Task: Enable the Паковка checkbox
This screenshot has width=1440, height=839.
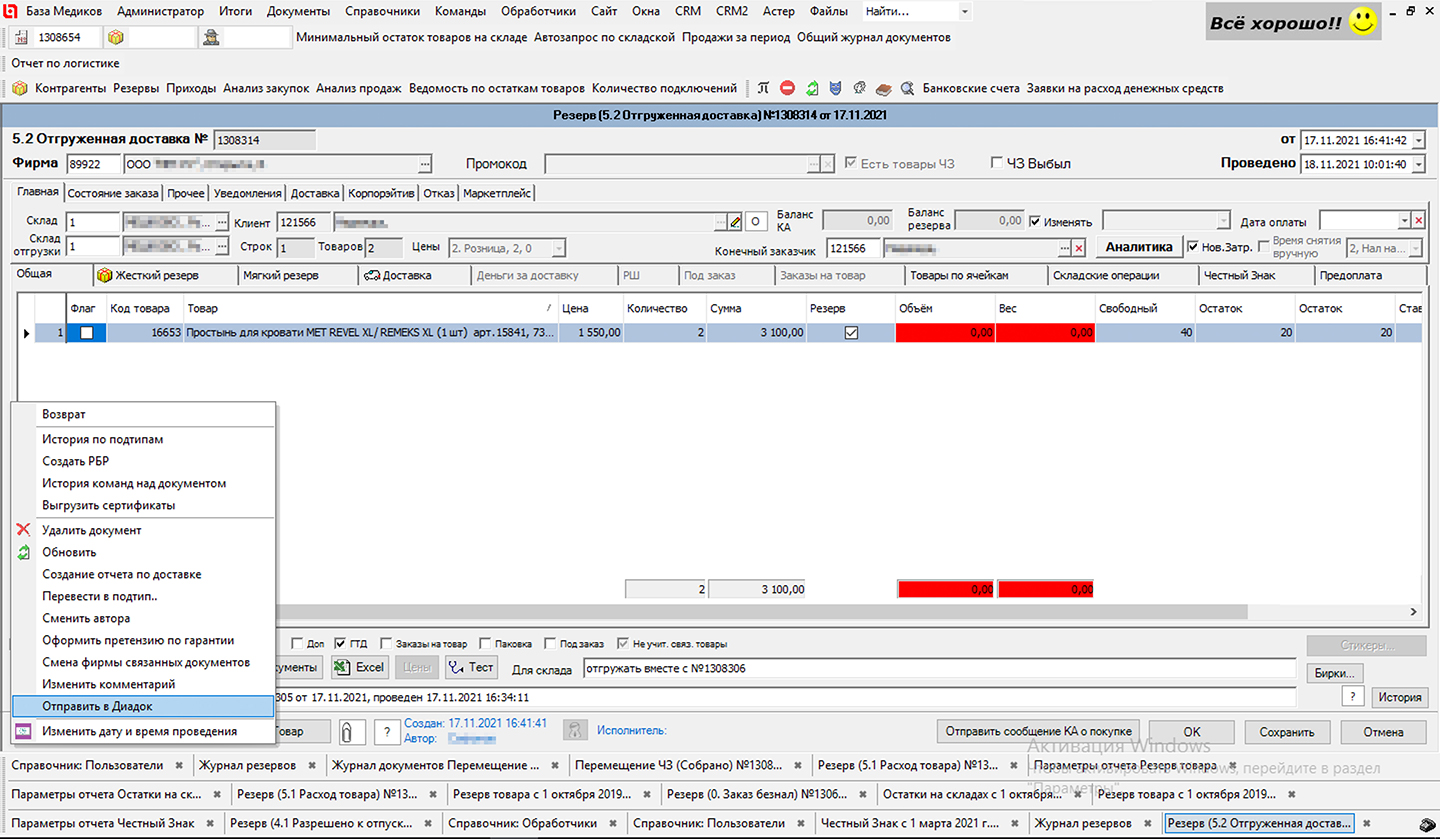Action: coord(486,643)
